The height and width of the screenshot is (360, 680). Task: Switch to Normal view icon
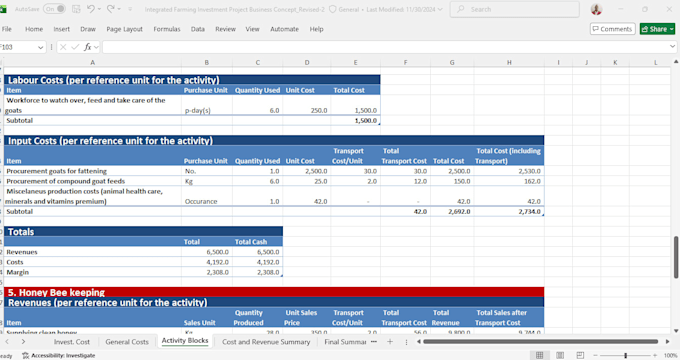(539, 355)
